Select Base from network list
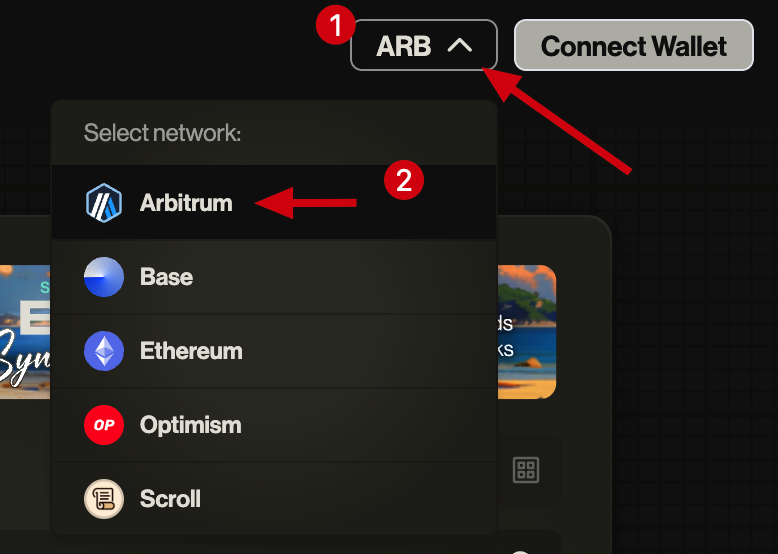Screen dimensions: 778x554 tap(274, 277)
